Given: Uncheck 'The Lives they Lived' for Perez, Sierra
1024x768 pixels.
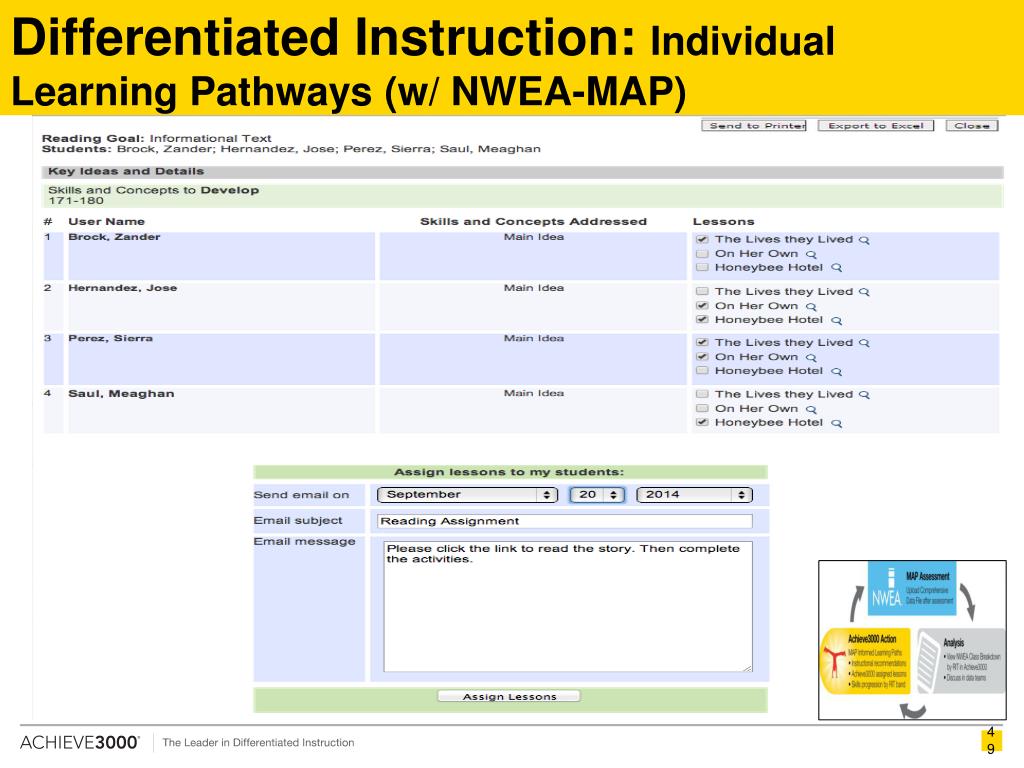Looking at the screenshot, I should [x=702, y=342].
